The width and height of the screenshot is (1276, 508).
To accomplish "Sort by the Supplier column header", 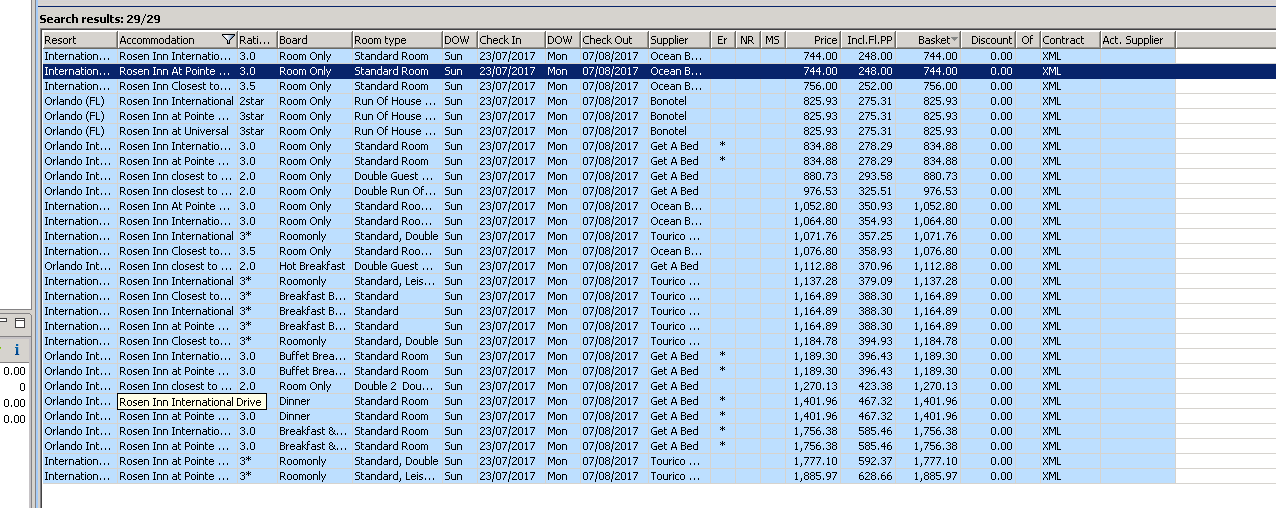I will [679, 40].
